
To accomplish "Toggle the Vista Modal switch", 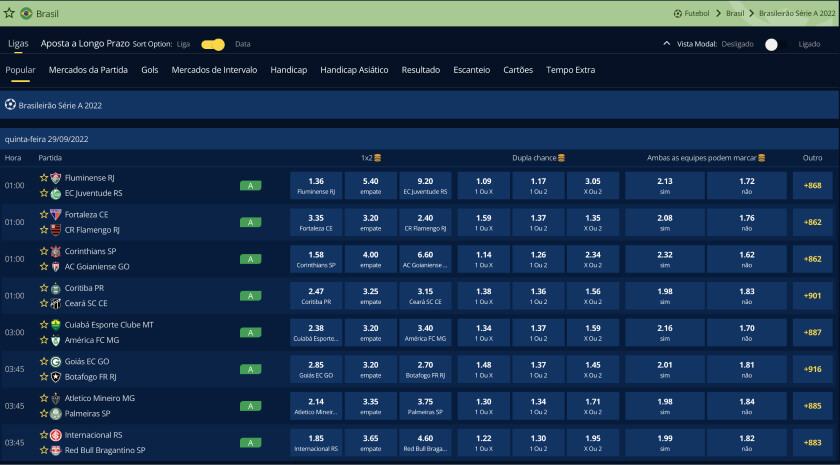I will click(776, 44).
